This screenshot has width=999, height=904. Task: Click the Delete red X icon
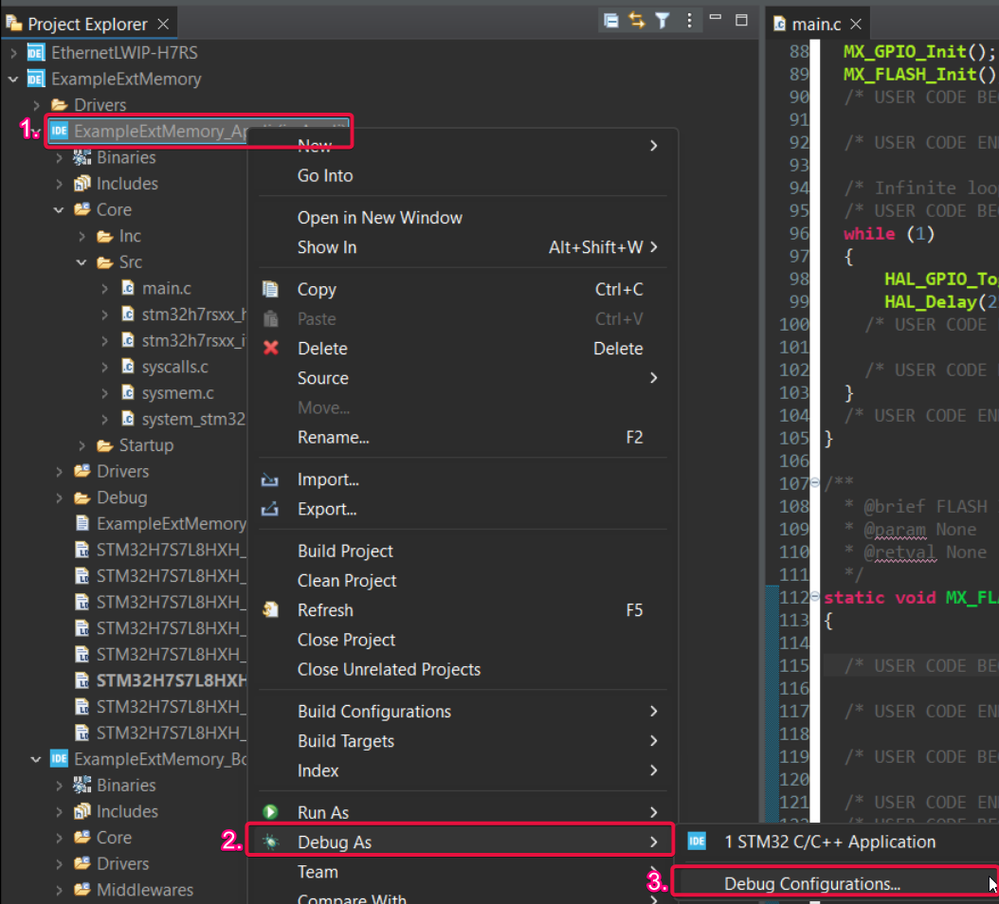[x=270, y=349]
